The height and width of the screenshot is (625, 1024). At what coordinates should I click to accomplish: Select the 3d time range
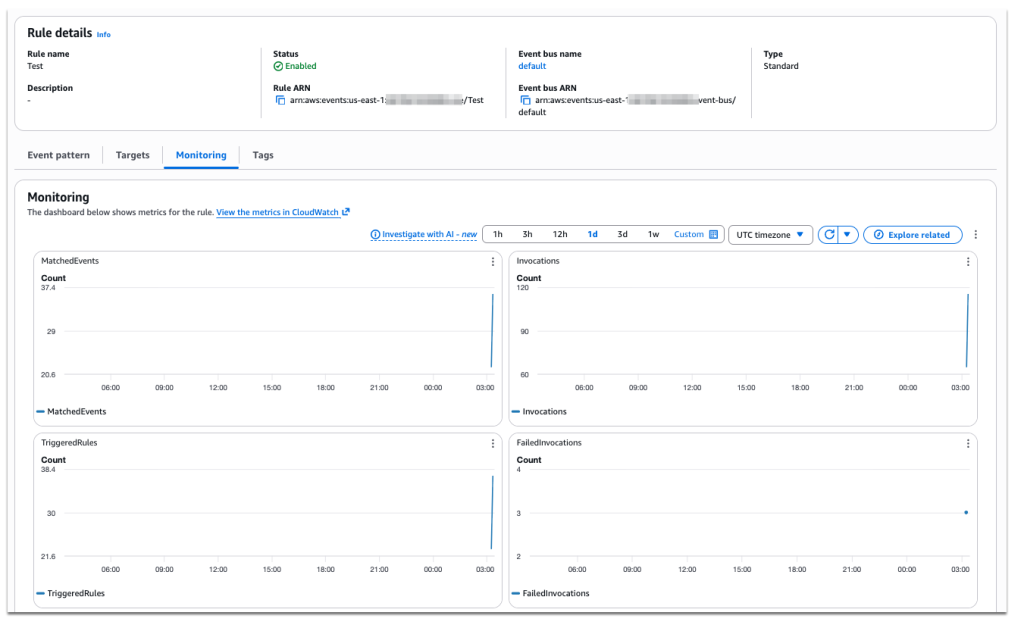click(x=622, y=235)
